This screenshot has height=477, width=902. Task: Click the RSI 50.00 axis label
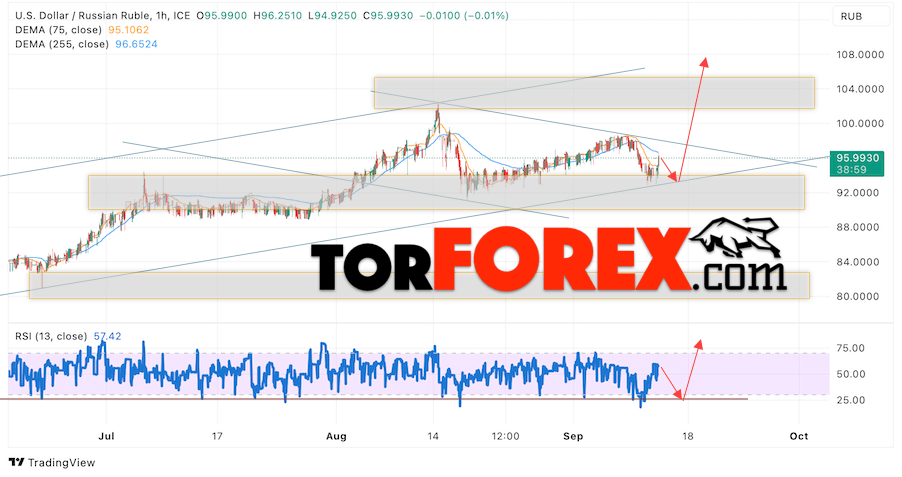pyautogui.click(x=850, y=374)
